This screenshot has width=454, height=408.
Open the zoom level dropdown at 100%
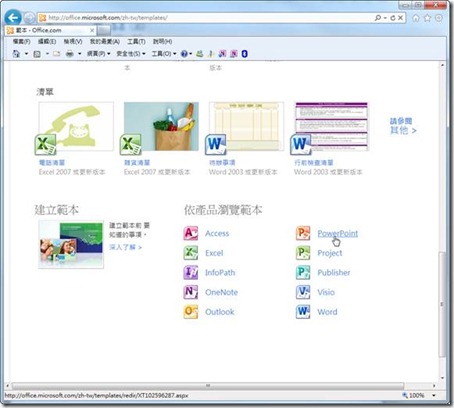tap(434, 395)
